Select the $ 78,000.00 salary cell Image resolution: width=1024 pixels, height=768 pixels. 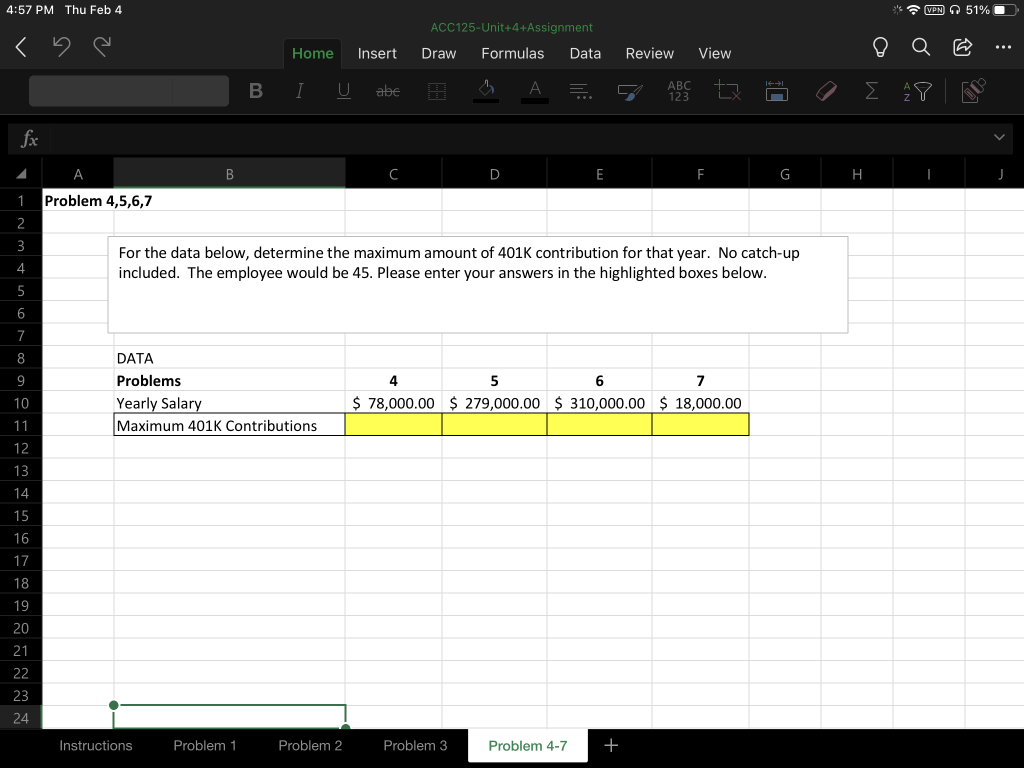[393, 402]
